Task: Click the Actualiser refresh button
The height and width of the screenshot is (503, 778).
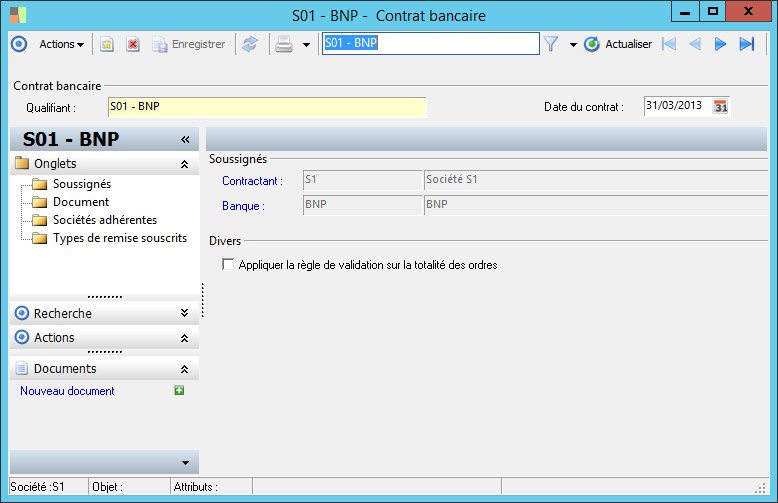Action: (618, 44)
